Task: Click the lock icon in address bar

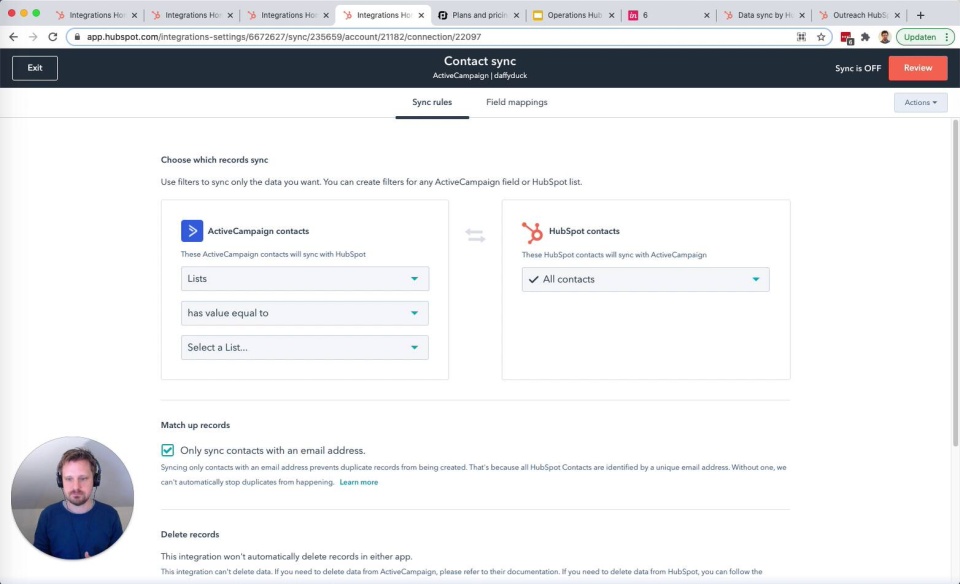Action: click(77, 37)
